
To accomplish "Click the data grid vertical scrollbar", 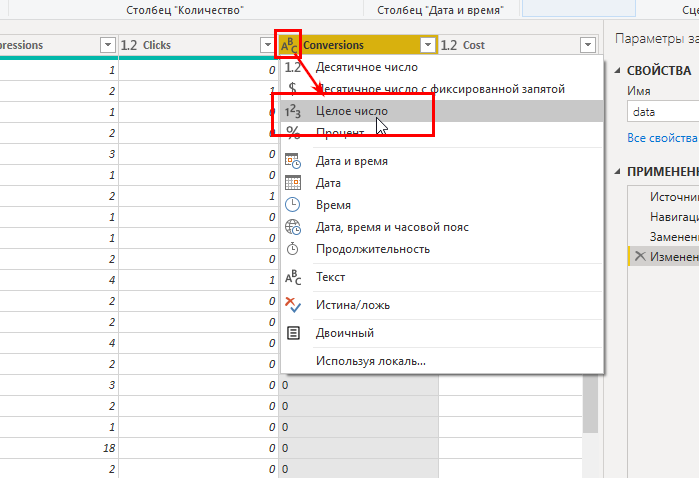I will click(590, 403).
